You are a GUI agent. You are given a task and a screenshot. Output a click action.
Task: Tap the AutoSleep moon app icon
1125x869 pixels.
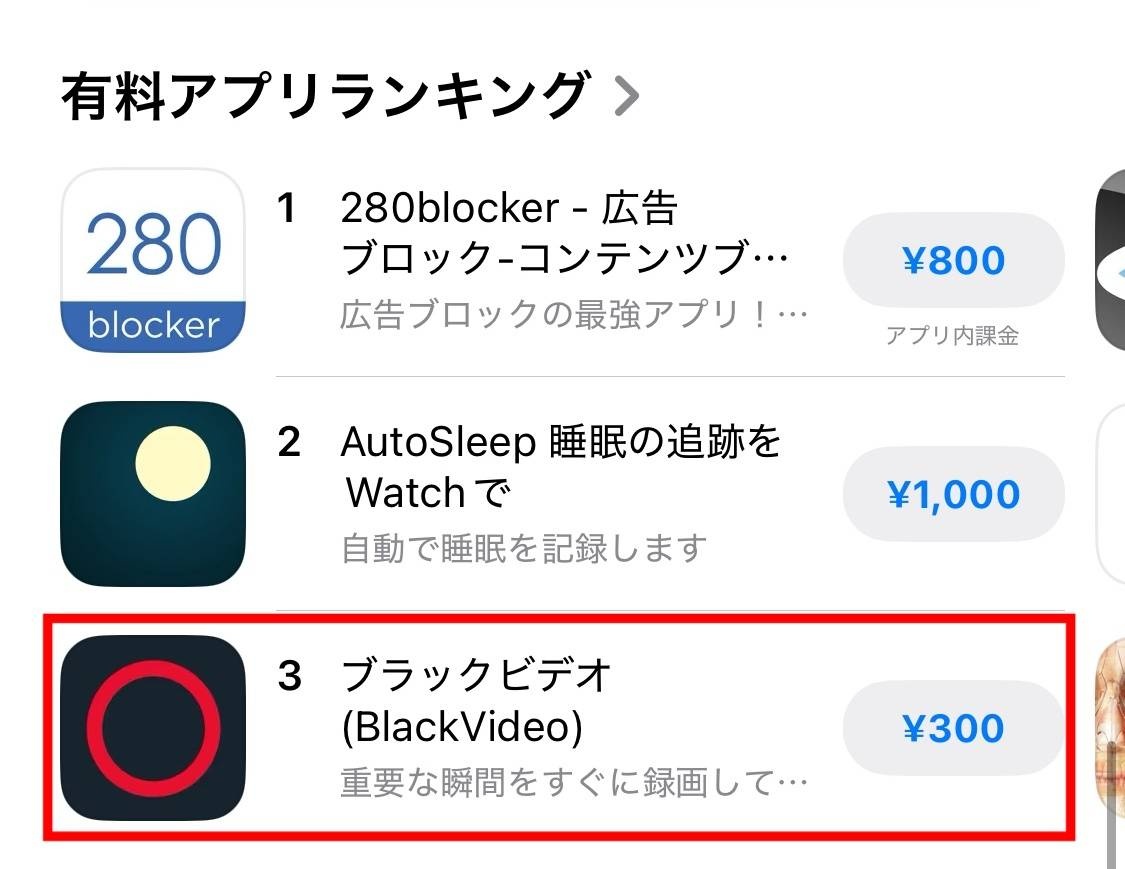point(153,494)
